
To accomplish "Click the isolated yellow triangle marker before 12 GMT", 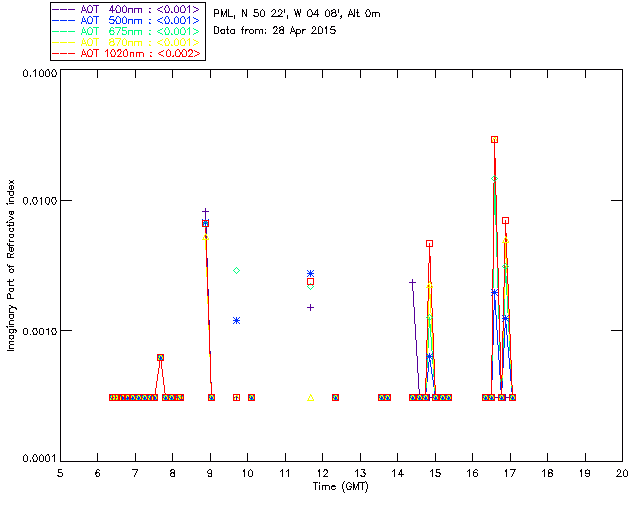I will pos(311,398).
